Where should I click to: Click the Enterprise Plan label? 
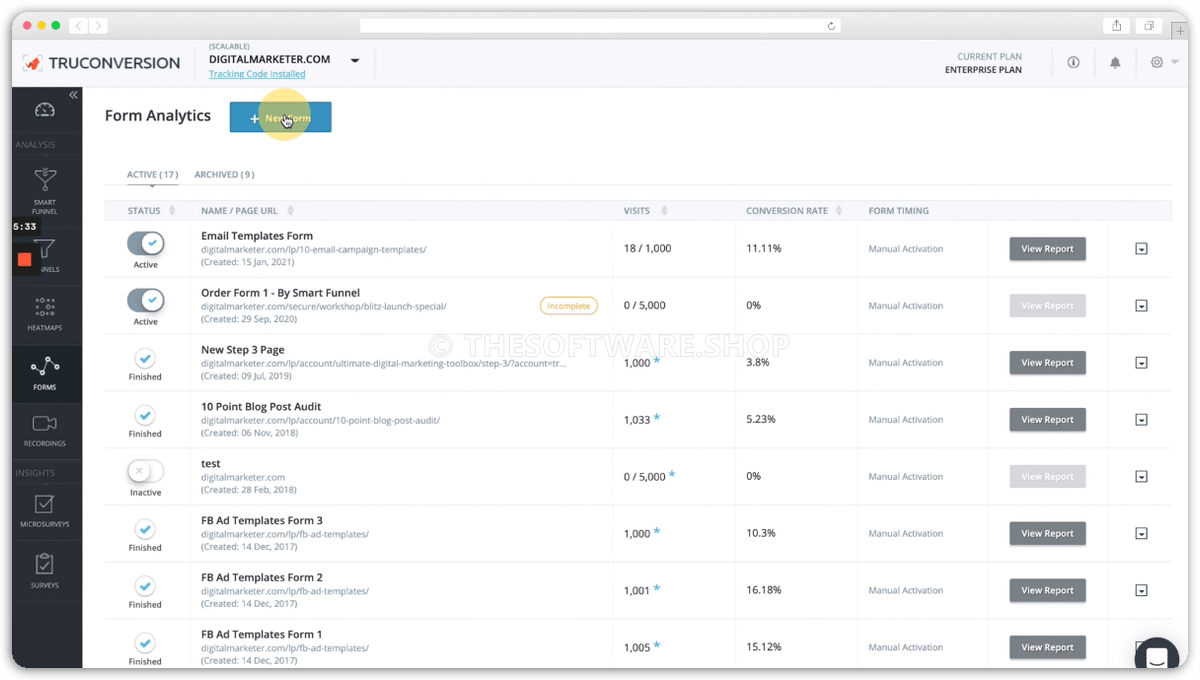(x=983, y=70)
